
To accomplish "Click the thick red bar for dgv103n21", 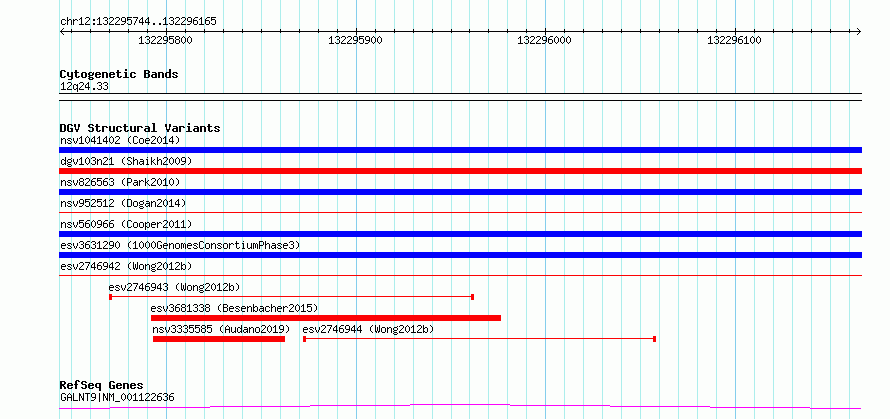I will 460,171.
